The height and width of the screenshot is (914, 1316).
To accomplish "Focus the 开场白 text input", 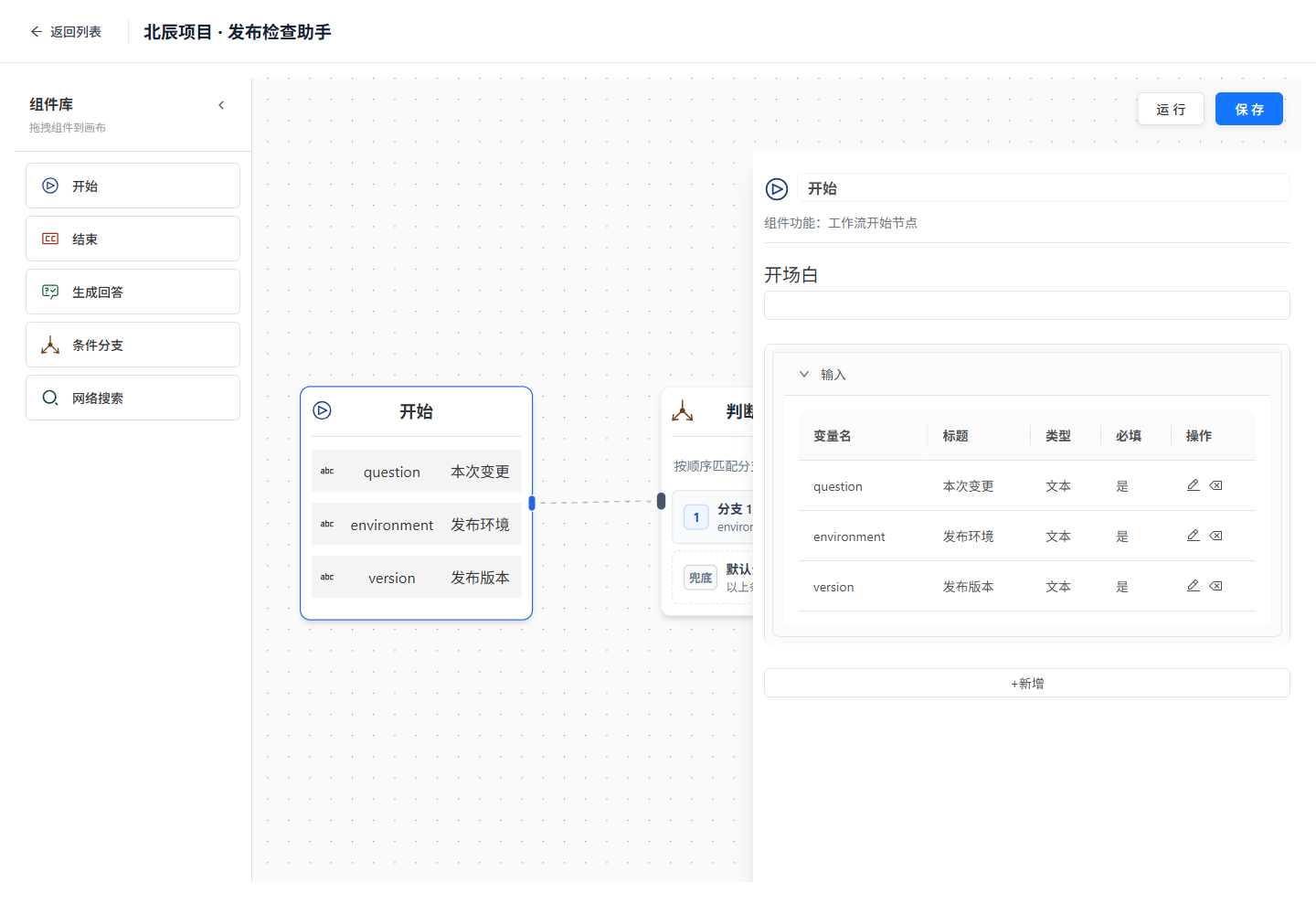I will (x=1027, y=305).
